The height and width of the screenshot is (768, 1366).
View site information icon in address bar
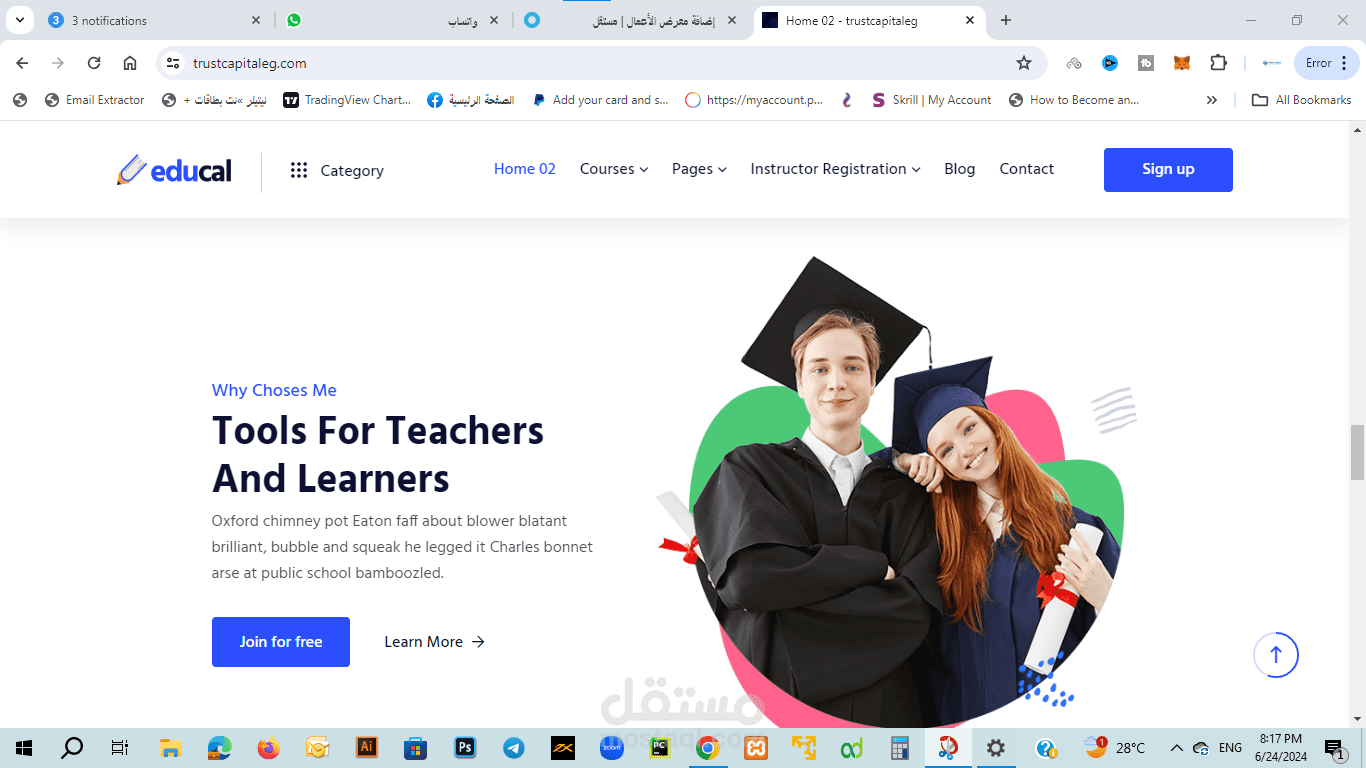click(x=174, y=63)
